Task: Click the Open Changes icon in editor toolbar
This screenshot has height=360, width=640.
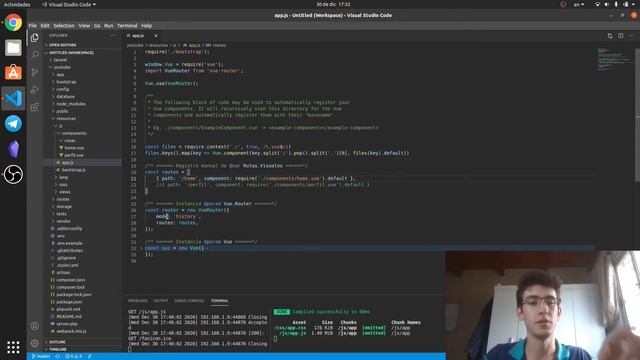Action: click(x=610, y=36)
